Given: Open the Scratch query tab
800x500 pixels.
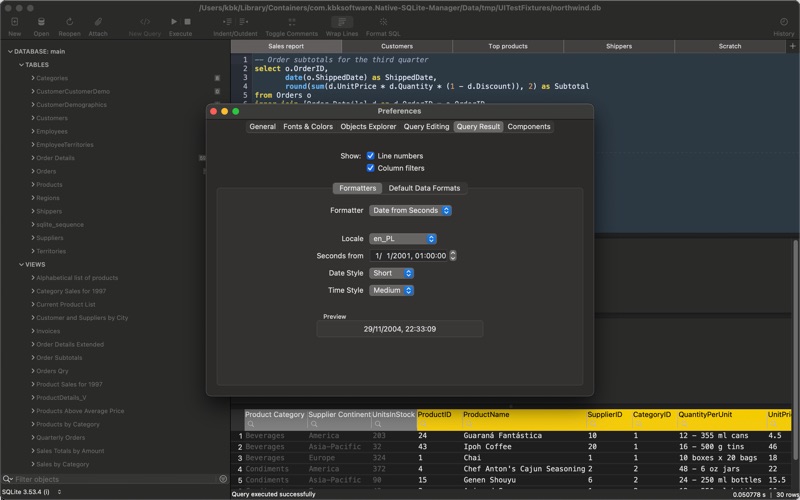Looking at the screenshot, I should pyautogui.click(x=730, y=46).
